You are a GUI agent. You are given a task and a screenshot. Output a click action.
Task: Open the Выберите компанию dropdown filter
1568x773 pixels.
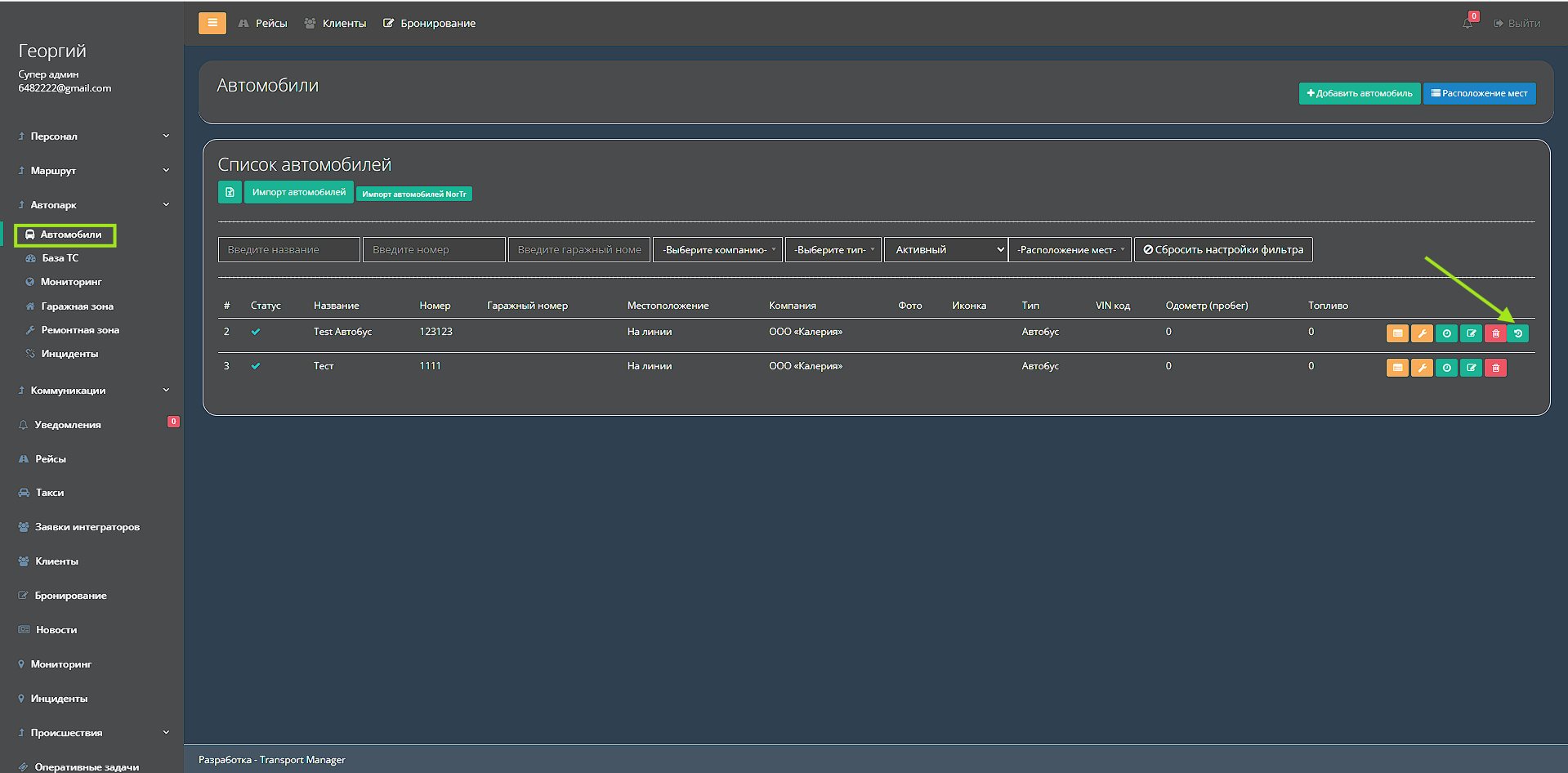(x=718, y=250)
